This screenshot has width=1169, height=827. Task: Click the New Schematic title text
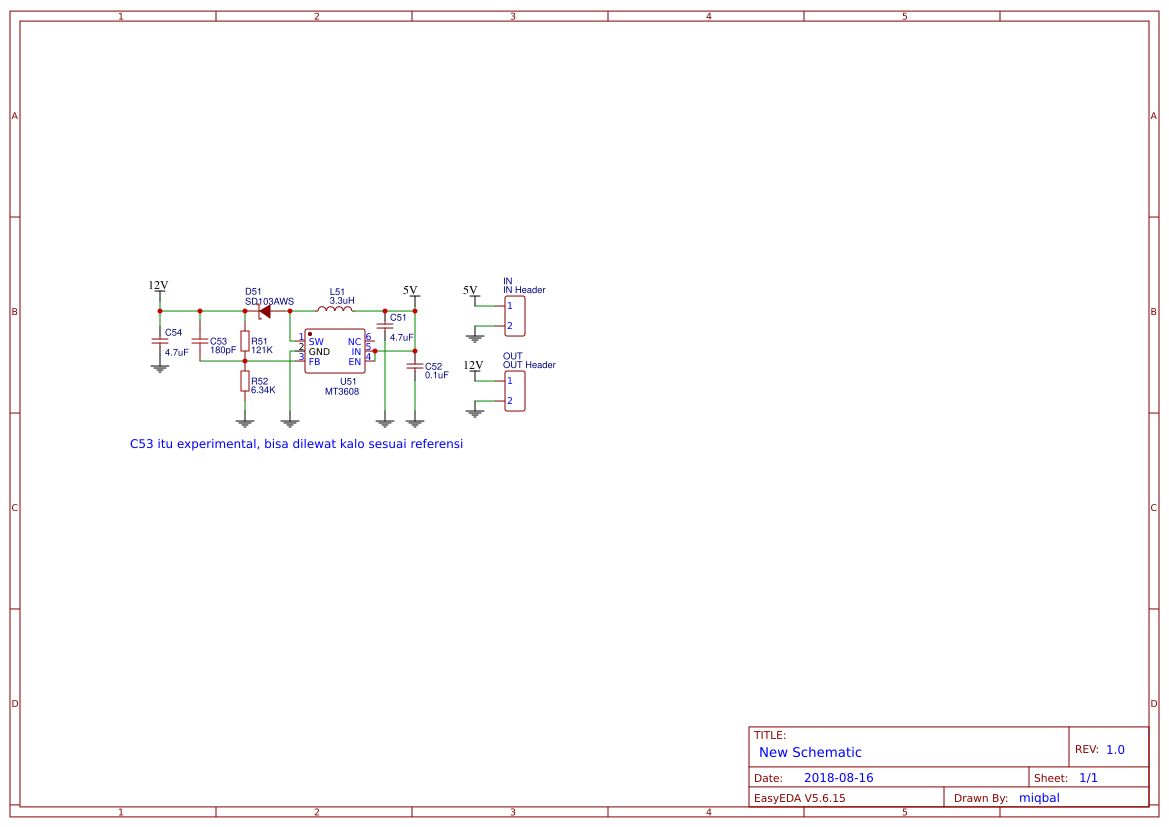[x=812, y=752]
